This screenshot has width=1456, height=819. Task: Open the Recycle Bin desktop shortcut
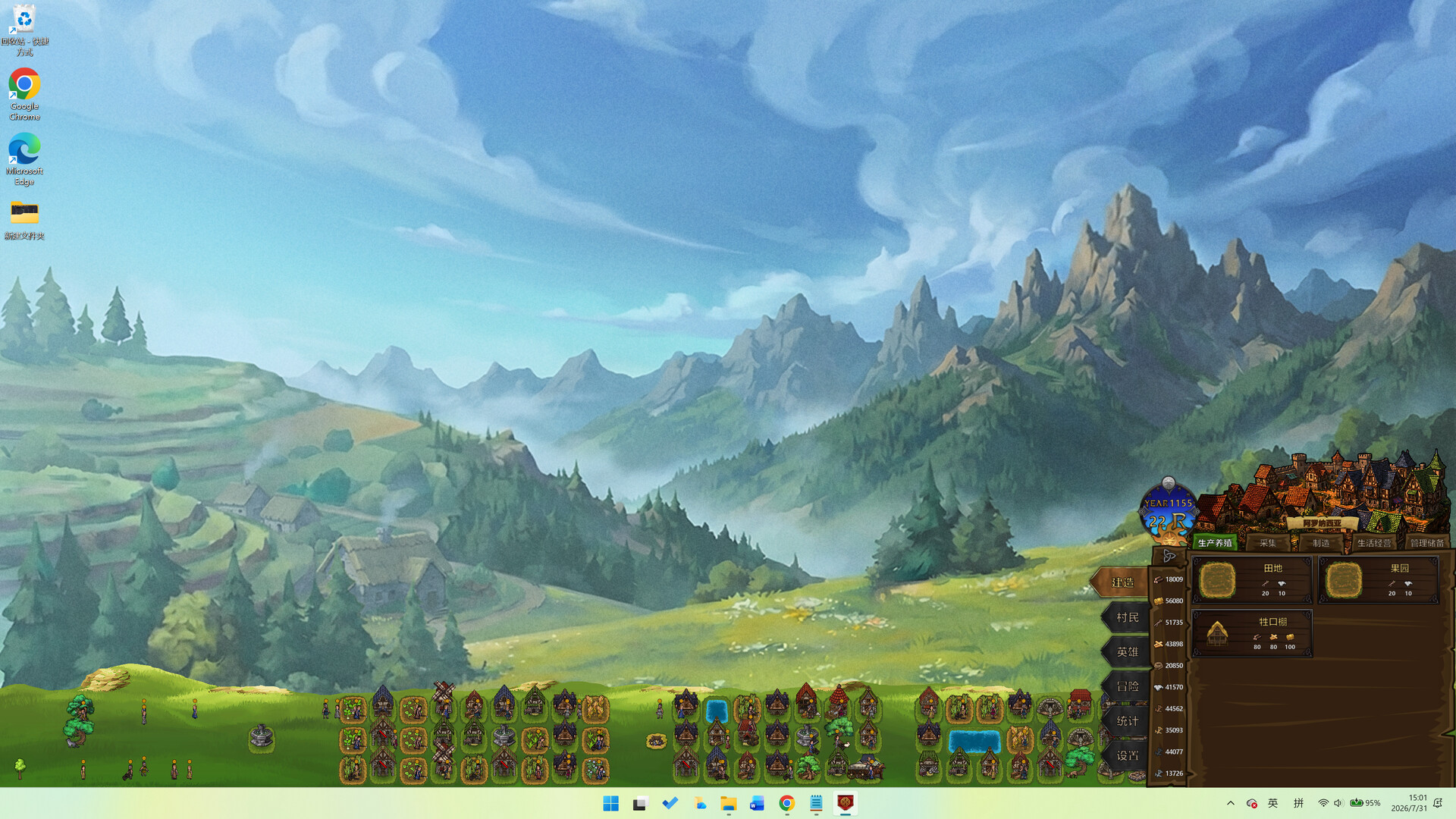point(24,30)
